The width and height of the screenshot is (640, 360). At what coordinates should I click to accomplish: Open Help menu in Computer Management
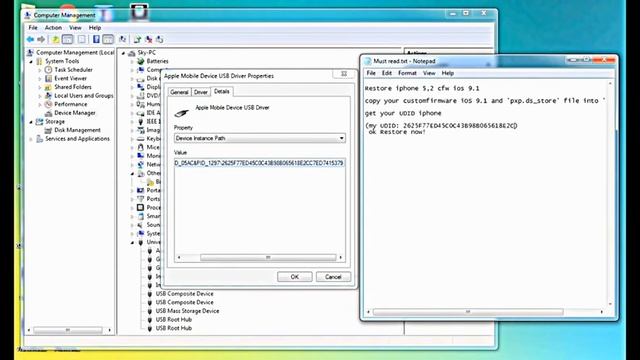point(95,28)
